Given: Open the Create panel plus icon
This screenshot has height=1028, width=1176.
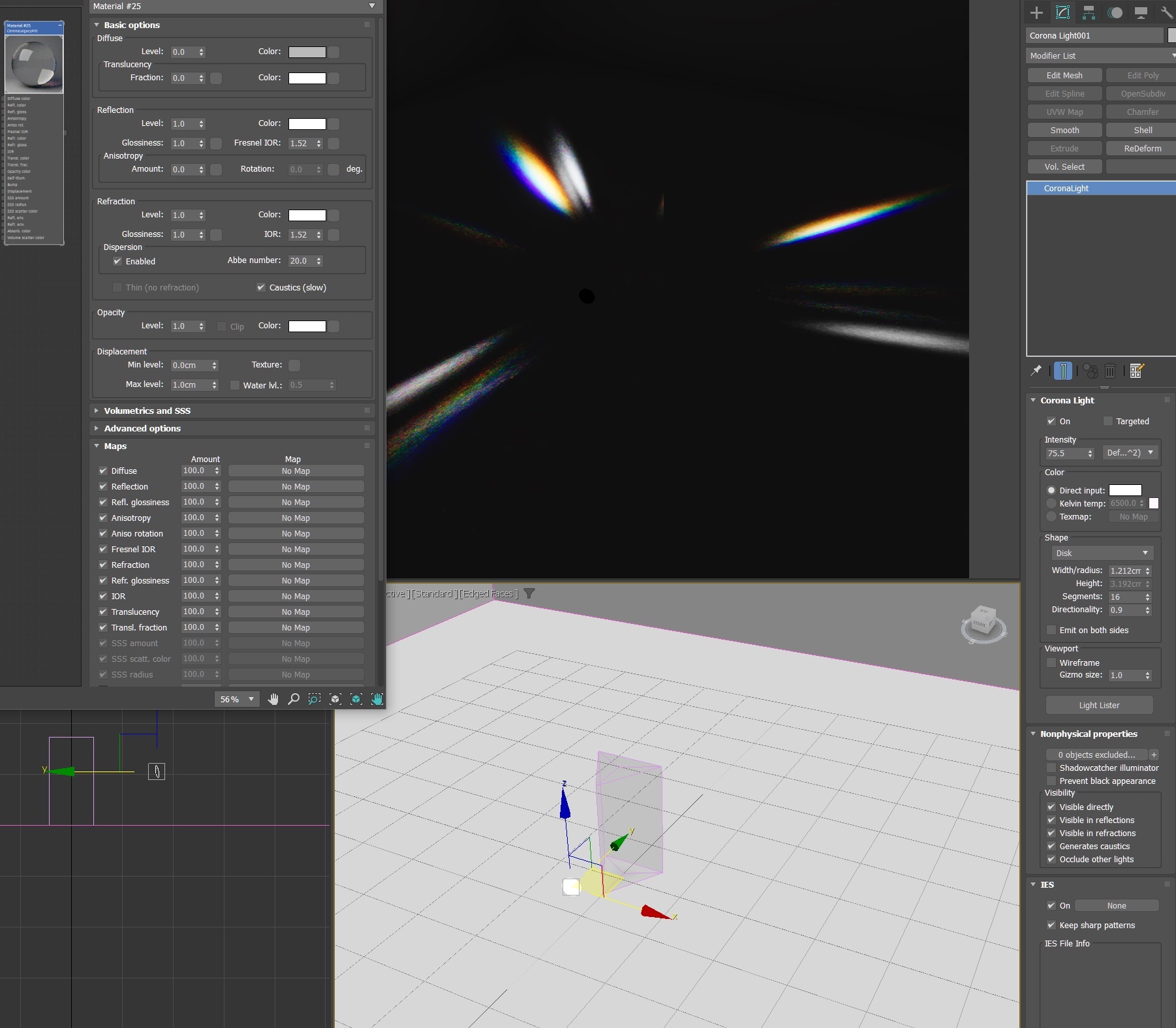Looking at the screenshot, I should [x=1036, y=12].
